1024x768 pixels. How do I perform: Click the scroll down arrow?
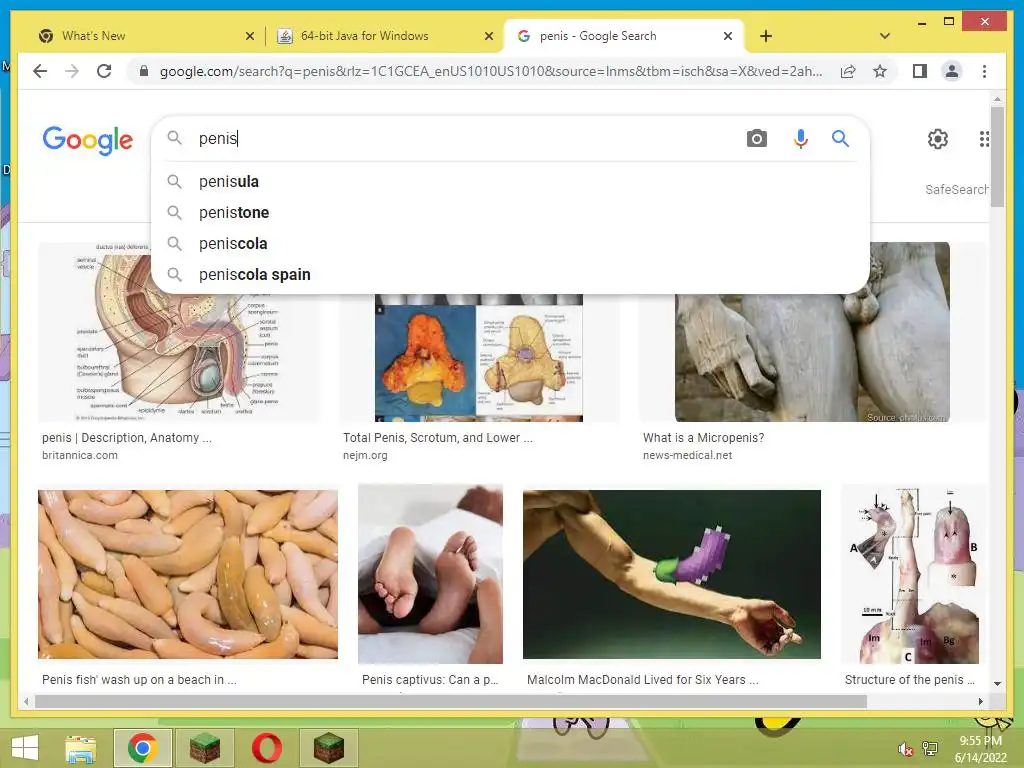(997, 684)
